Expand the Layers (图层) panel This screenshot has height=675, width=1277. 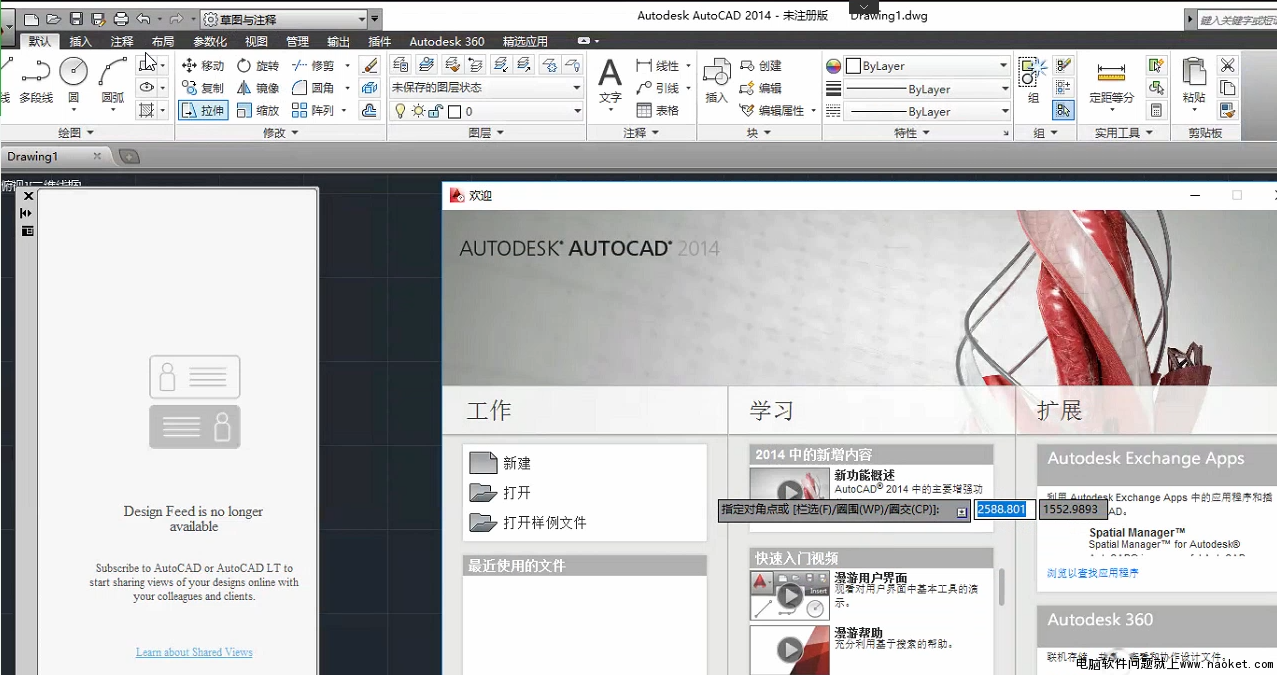(x=486, y=132)
